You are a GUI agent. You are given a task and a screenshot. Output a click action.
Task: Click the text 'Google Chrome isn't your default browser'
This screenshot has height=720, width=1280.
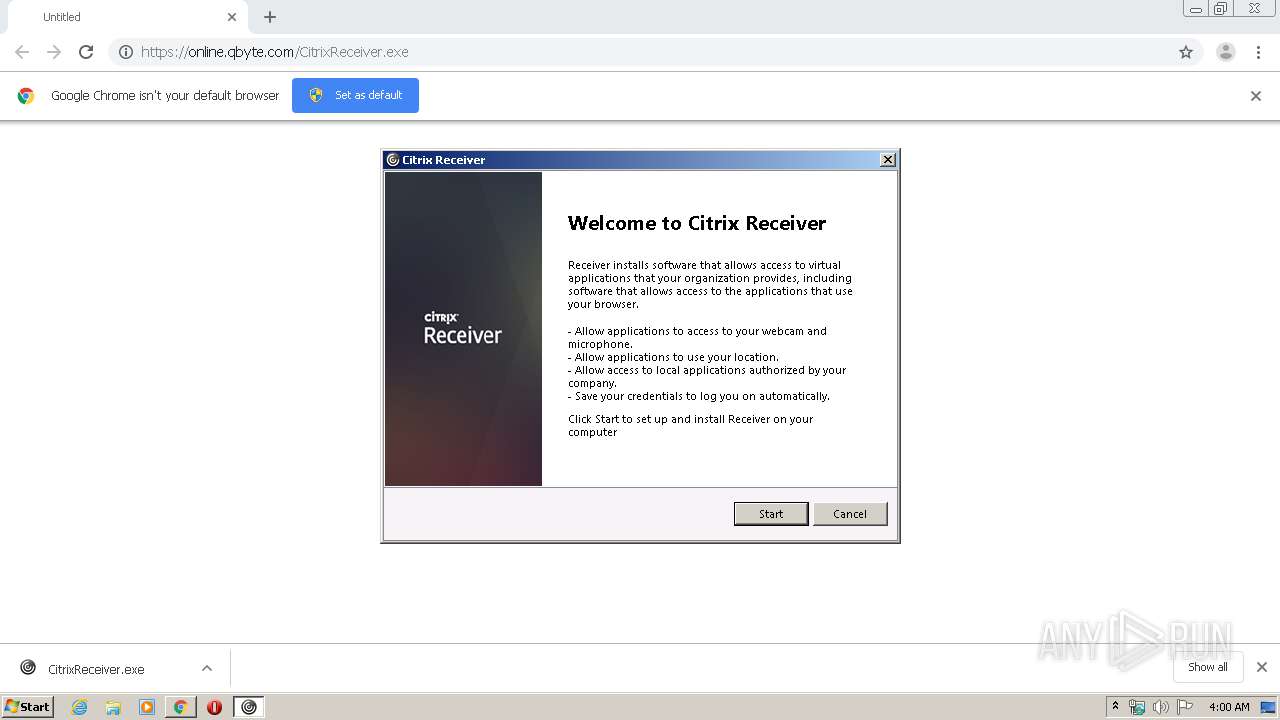coord(165,96)
